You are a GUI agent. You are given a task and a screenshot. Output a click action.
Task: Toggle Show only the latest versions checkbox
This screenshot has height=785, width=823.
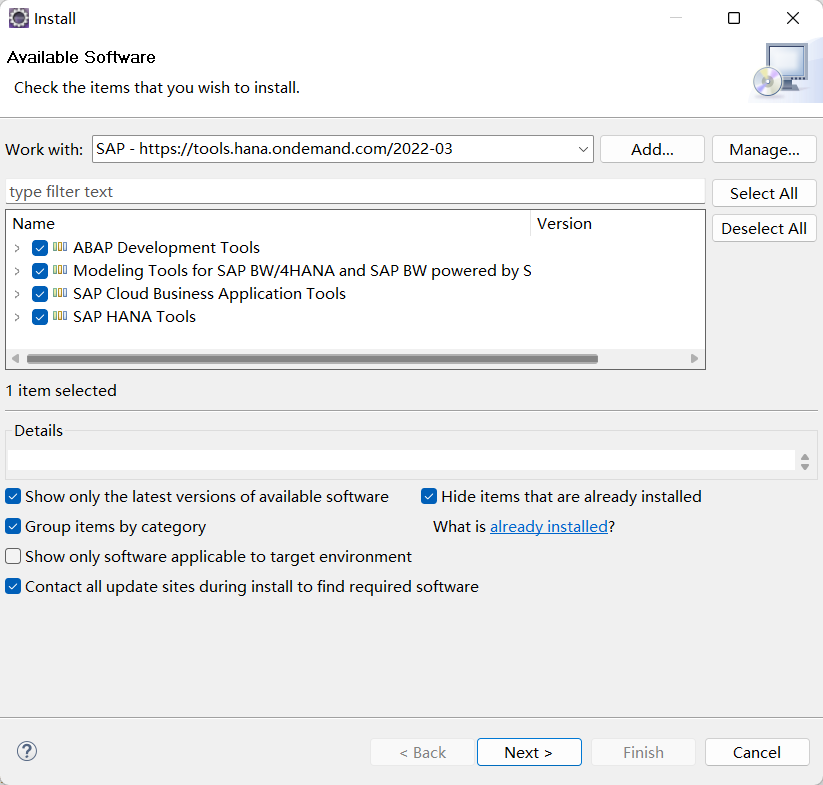pos(13,496)
